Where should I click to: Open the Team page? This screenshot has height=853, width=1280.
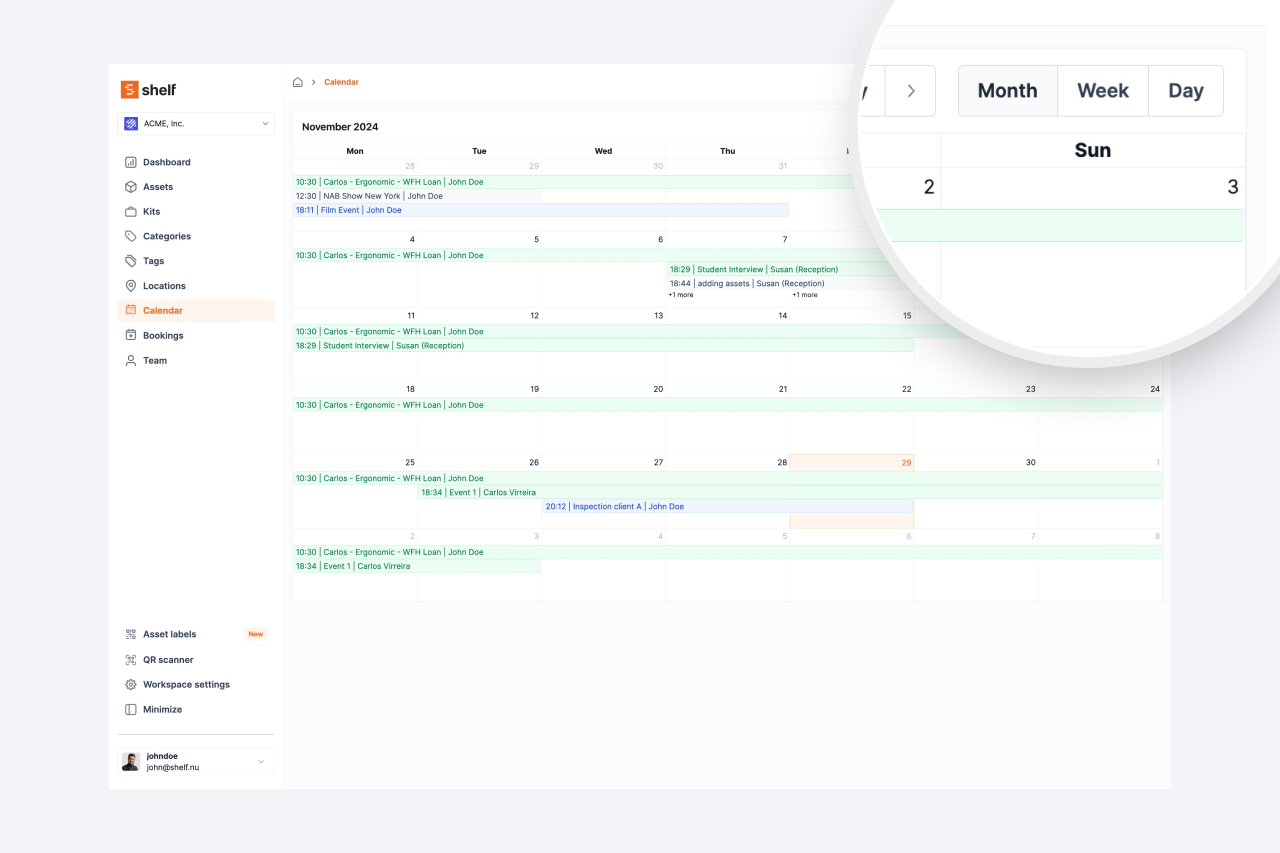coord(153,360)
